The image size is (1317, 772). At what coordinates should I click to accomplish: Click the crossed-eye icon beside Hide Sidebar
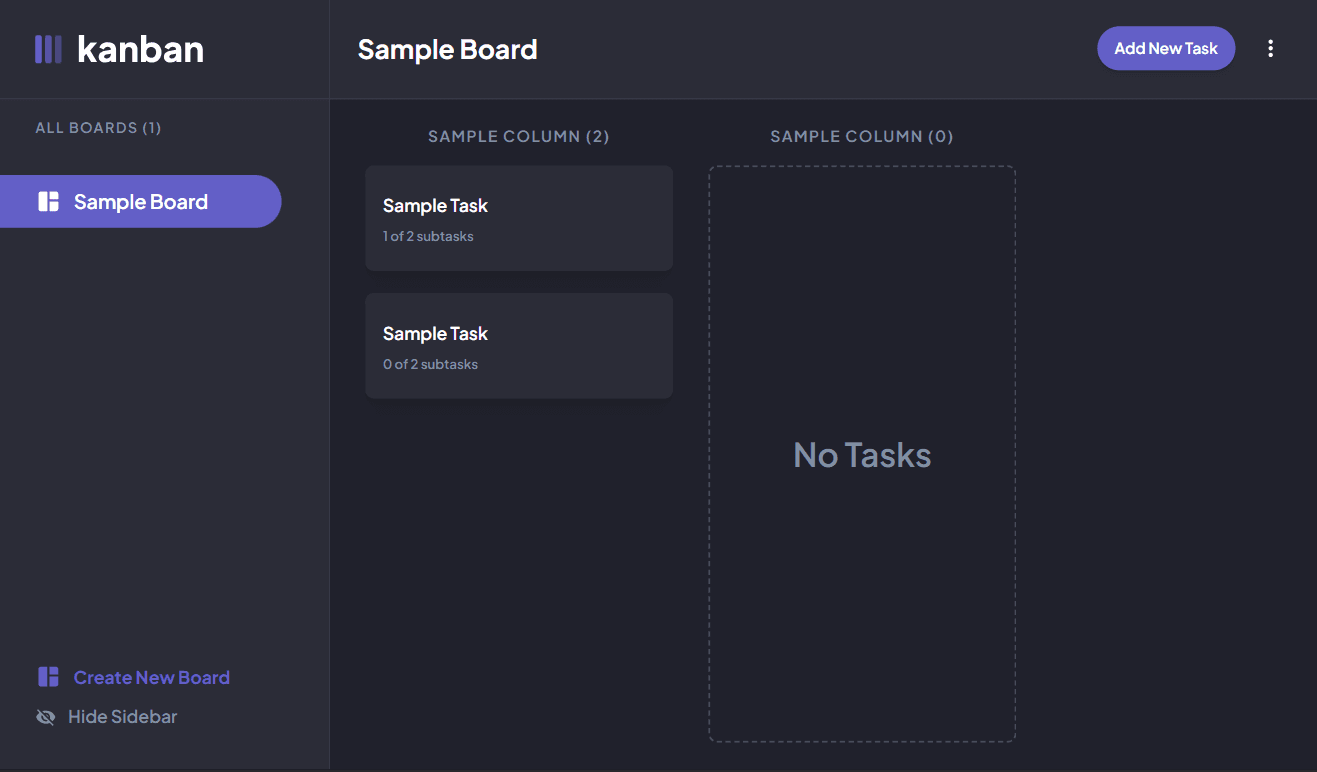coord(45,716)
